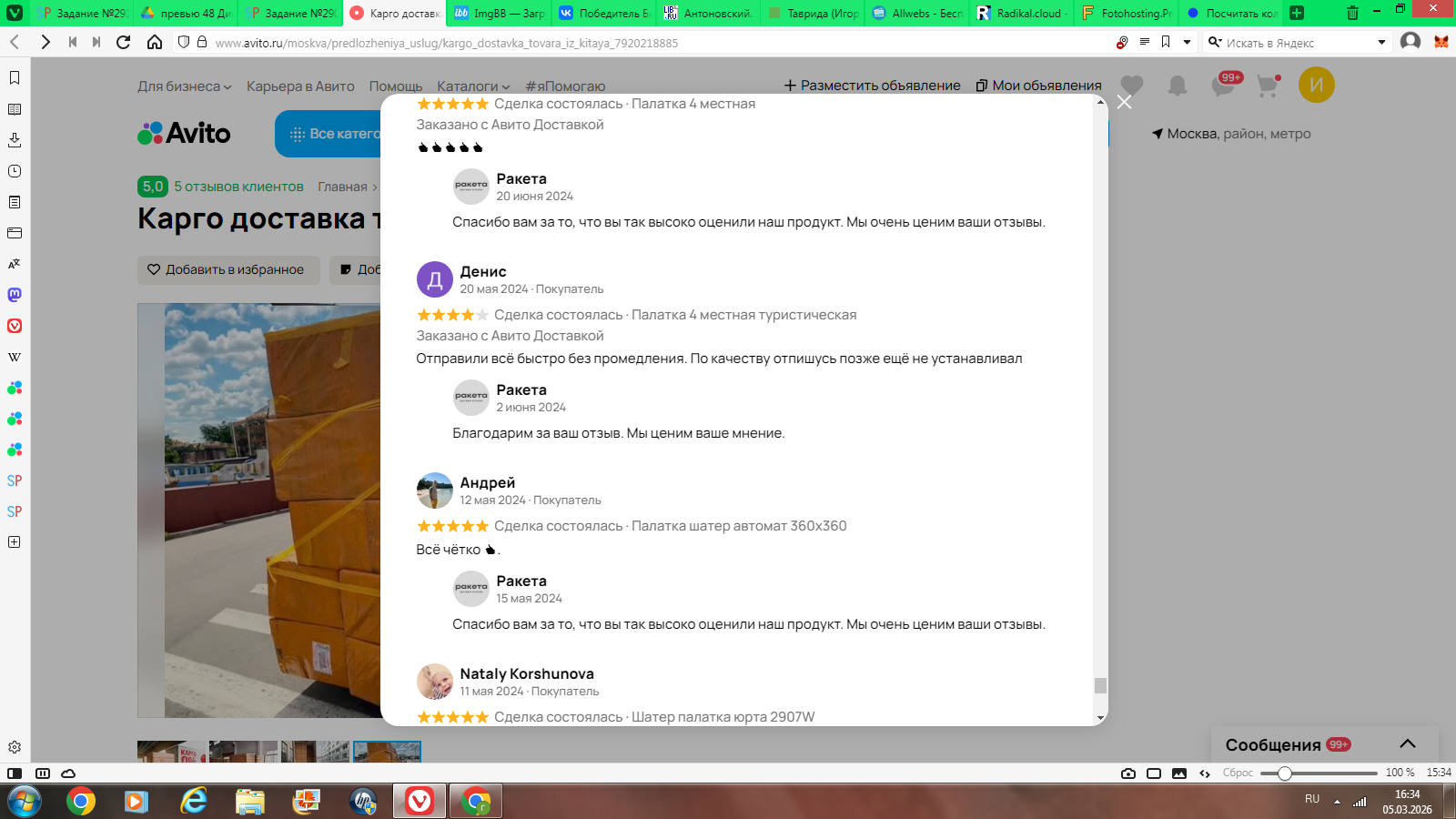
Task: Open the blocked location permission icon
Action: (1122, 42)
